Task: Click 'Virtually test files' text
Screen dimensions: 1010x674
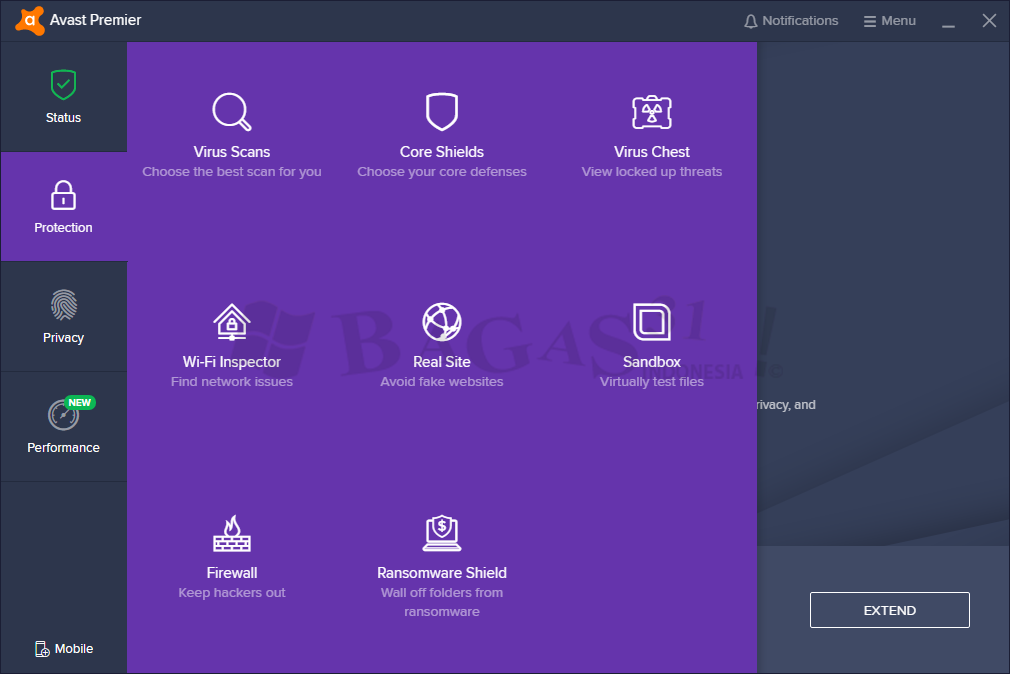Action: [652, 382]
